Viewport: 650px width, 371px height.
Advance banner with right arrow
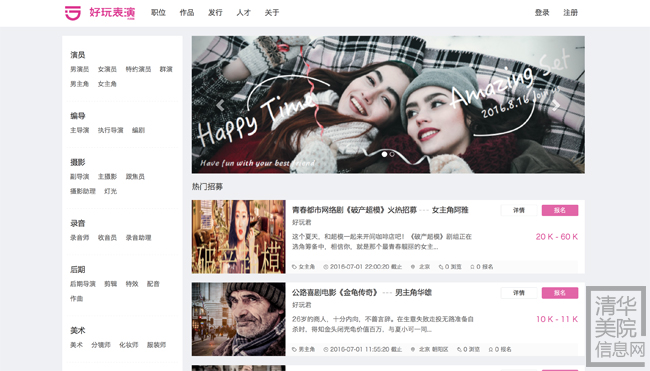[556, 105]
